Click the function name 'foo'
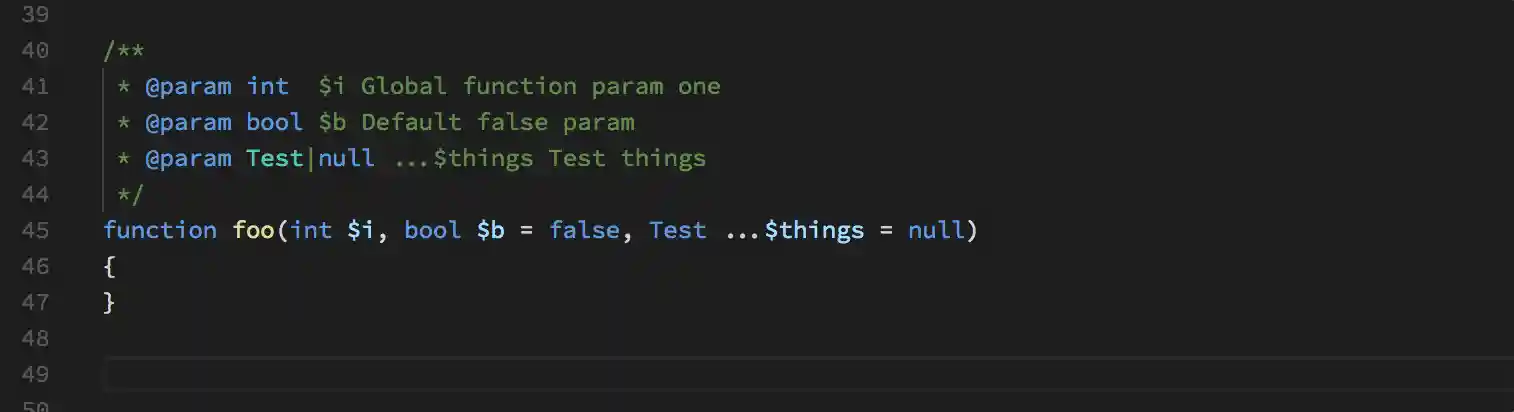The image size is (1514, 412). point(254,231)
